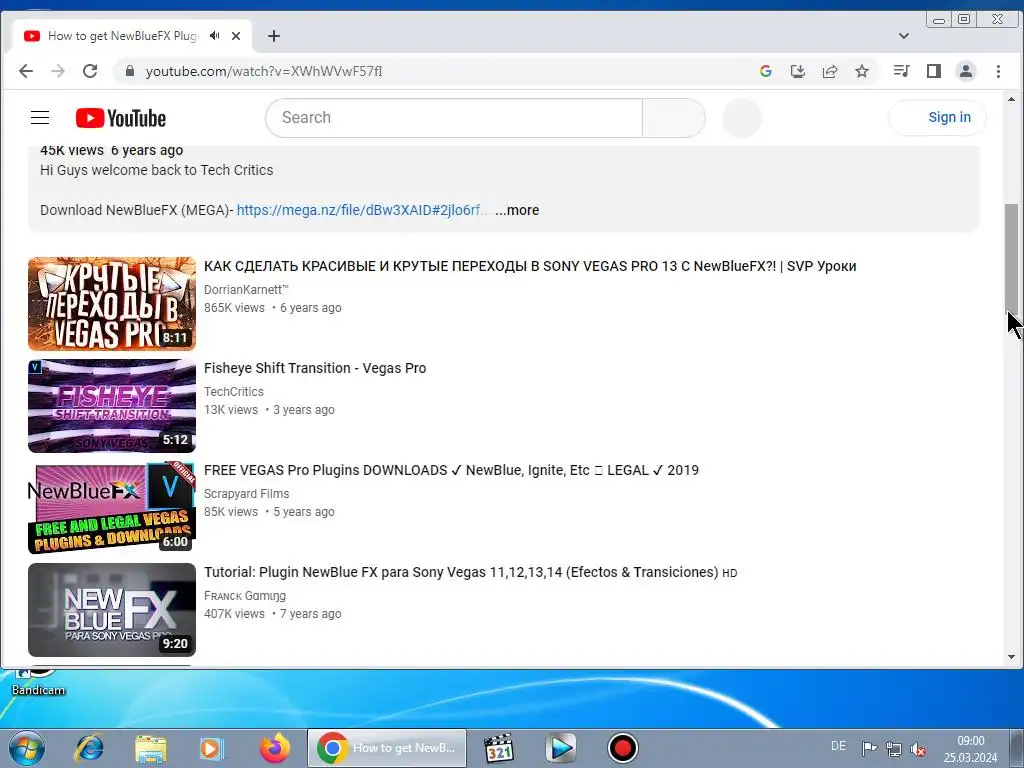The image size is (1024, 768).
Task: Open FREE VEGAS Pro Plugins DOWNLOADS title
Action: click(x=451, y=470)
